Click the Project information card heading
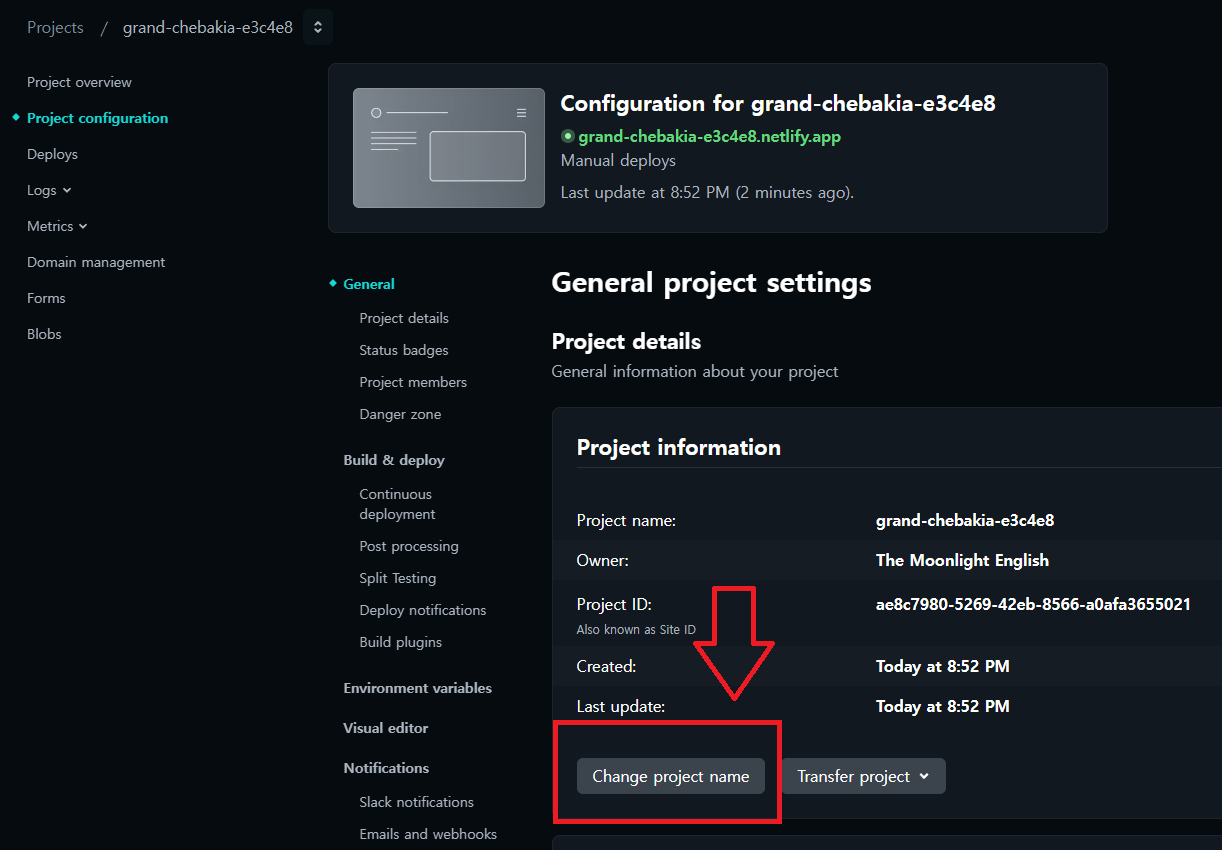The image size is (1222, 850). (679, 447)
